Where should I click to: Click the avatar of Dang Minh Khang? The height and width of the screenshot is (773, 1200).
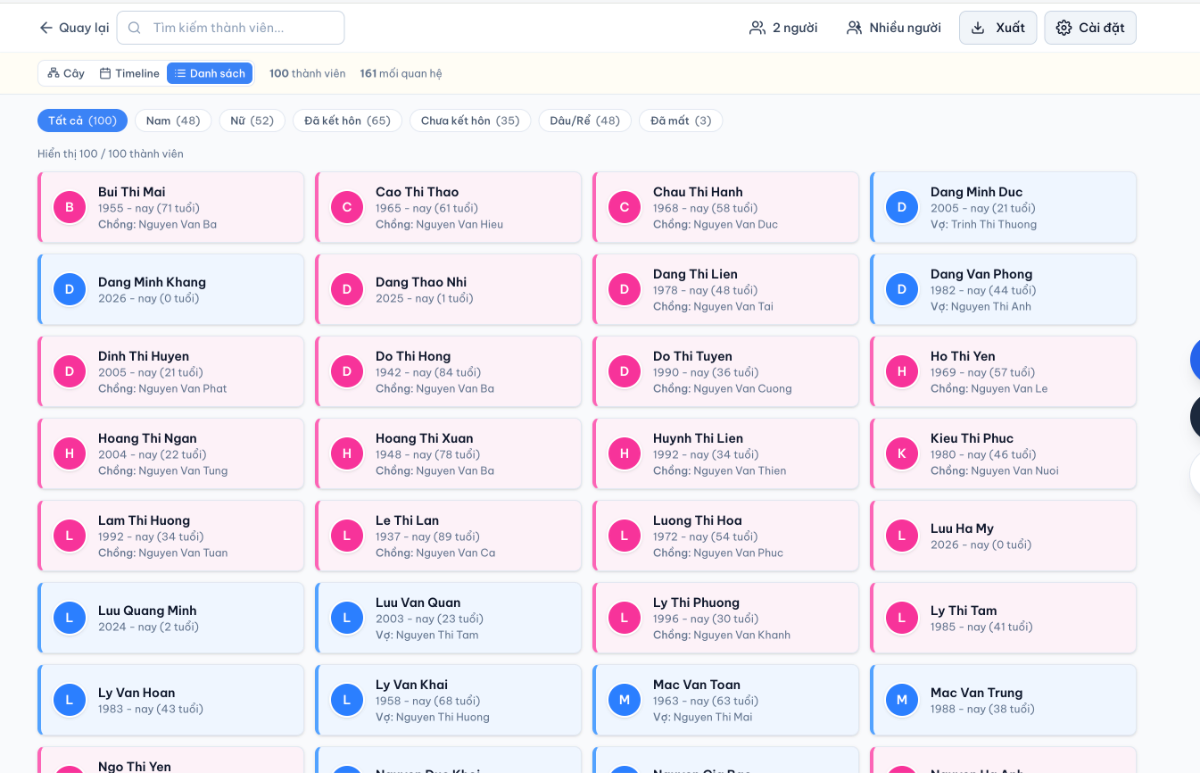(69, 289)
